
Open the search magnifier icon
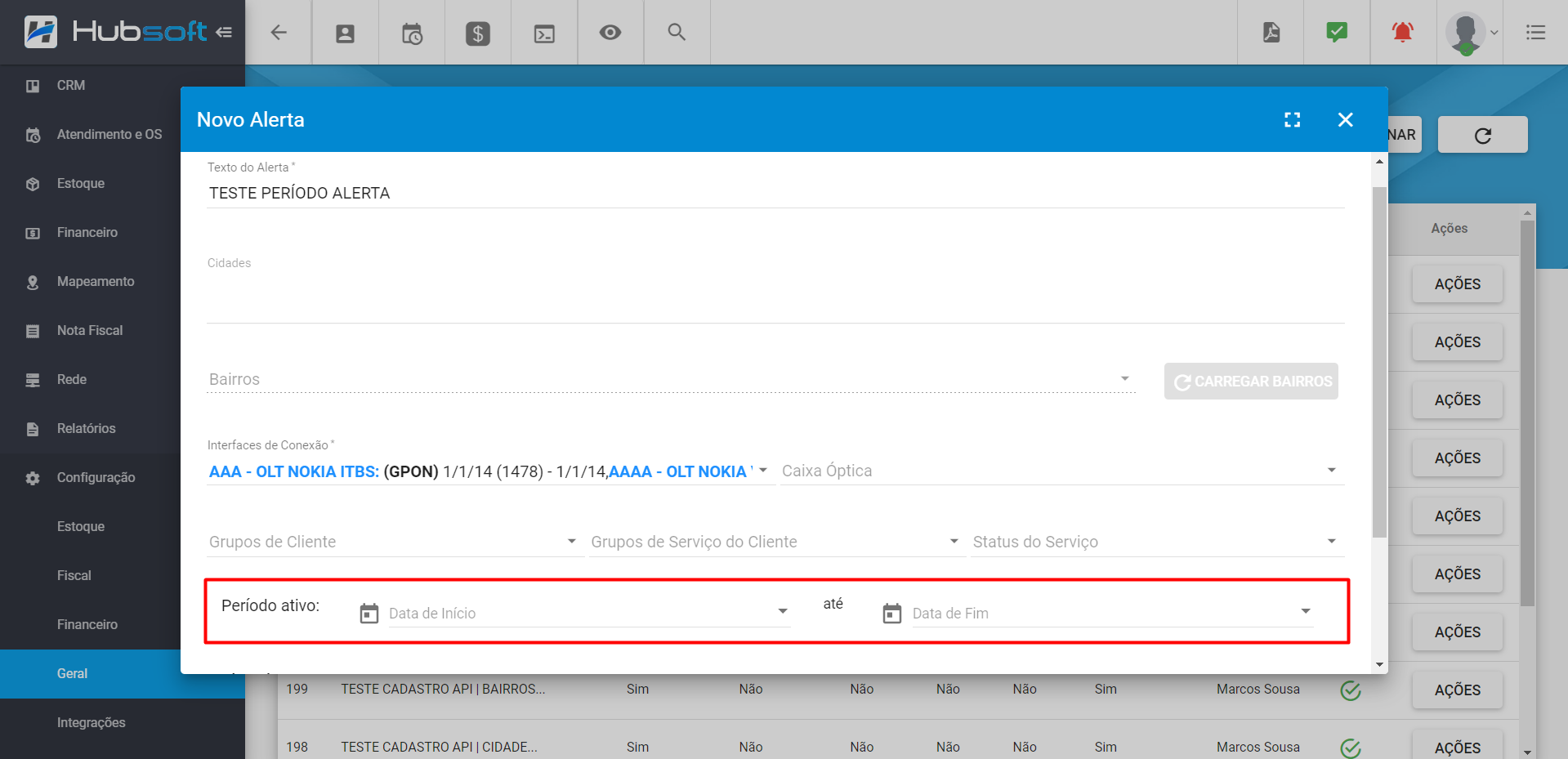[x=677, y=33]
